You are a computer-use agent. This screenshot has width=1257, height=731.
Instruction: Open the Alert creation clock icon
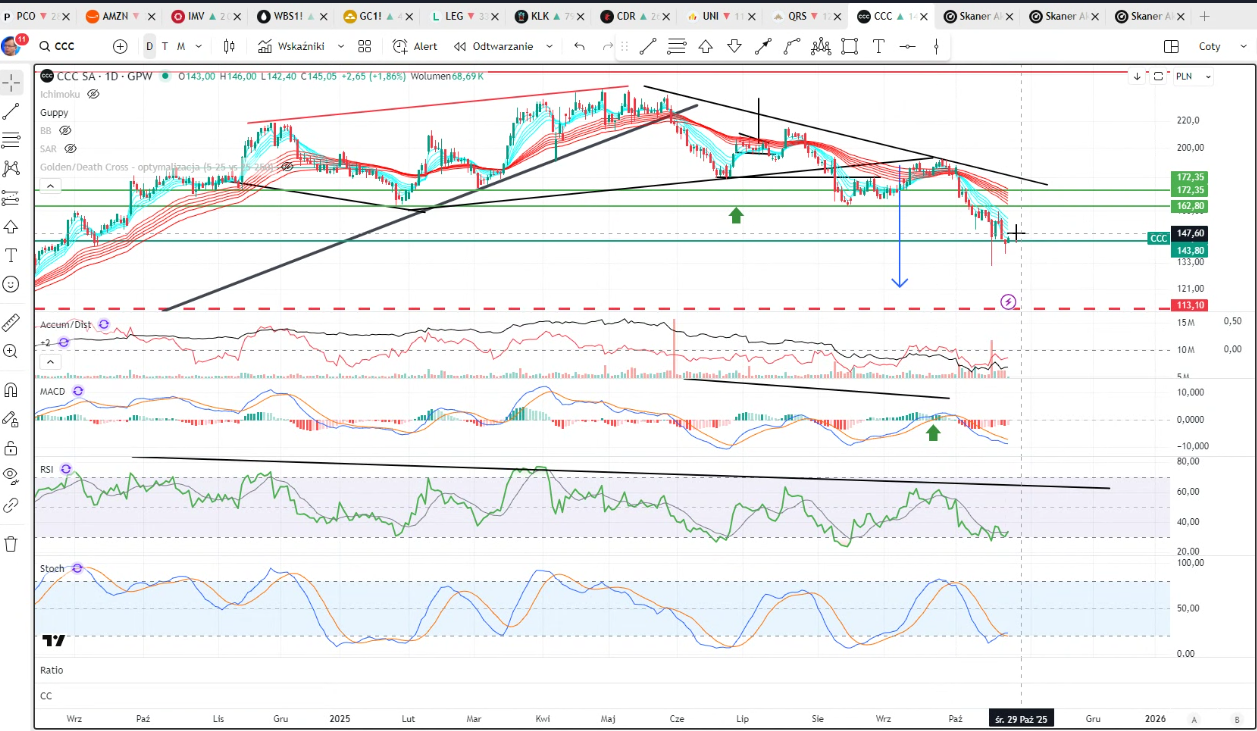click(x=400, y=46)
